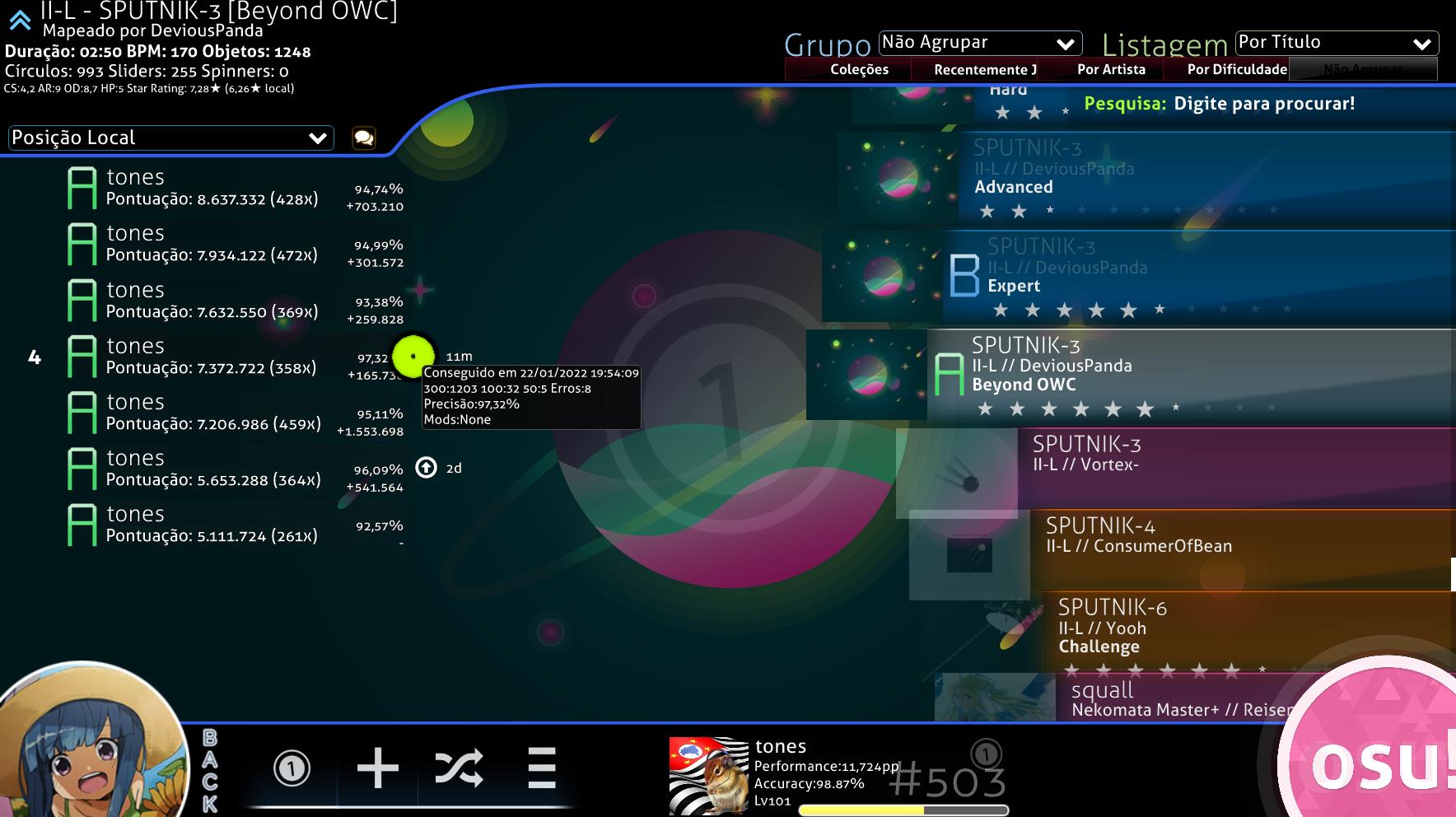Click score text 'Pontuação: 5.111.724 (261x)'

[x=212, y=536]
